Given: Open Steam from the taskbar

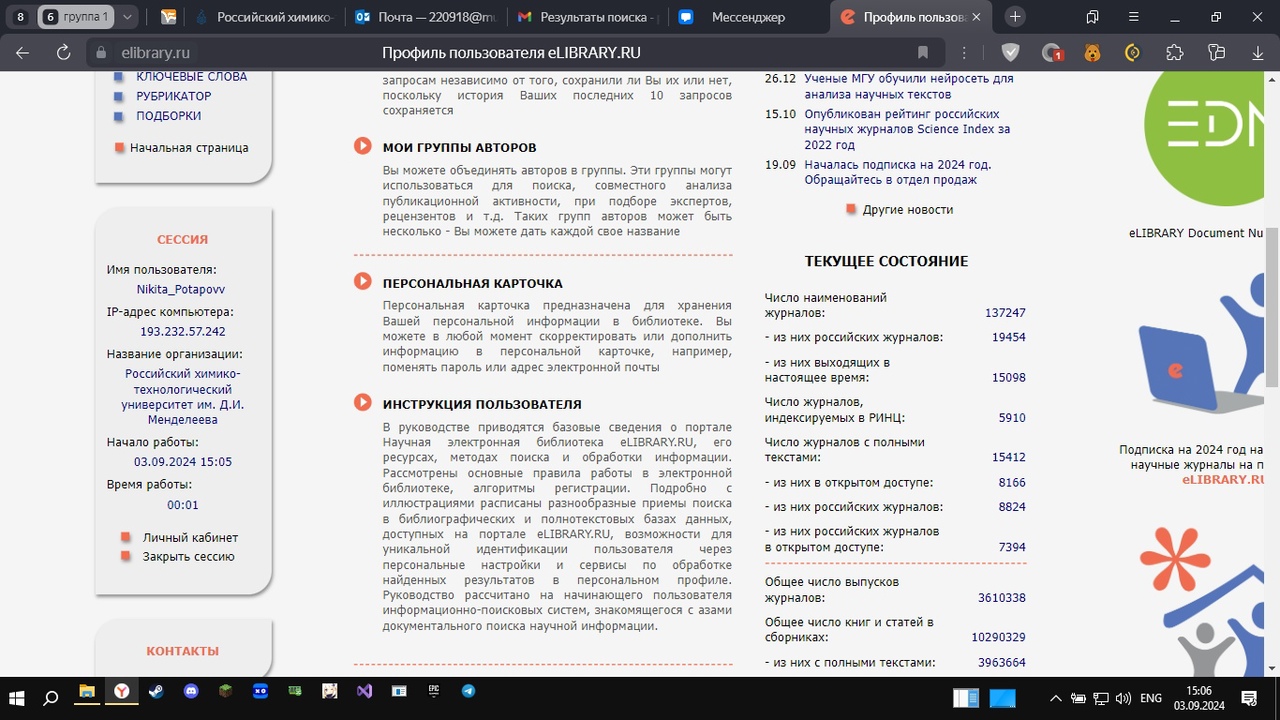Looking at the screenshot, I should [155, 691].
